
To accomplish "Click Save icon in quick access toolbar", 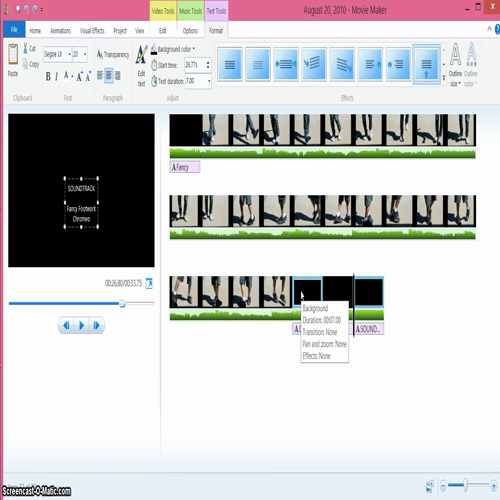I will coord(18,10).
